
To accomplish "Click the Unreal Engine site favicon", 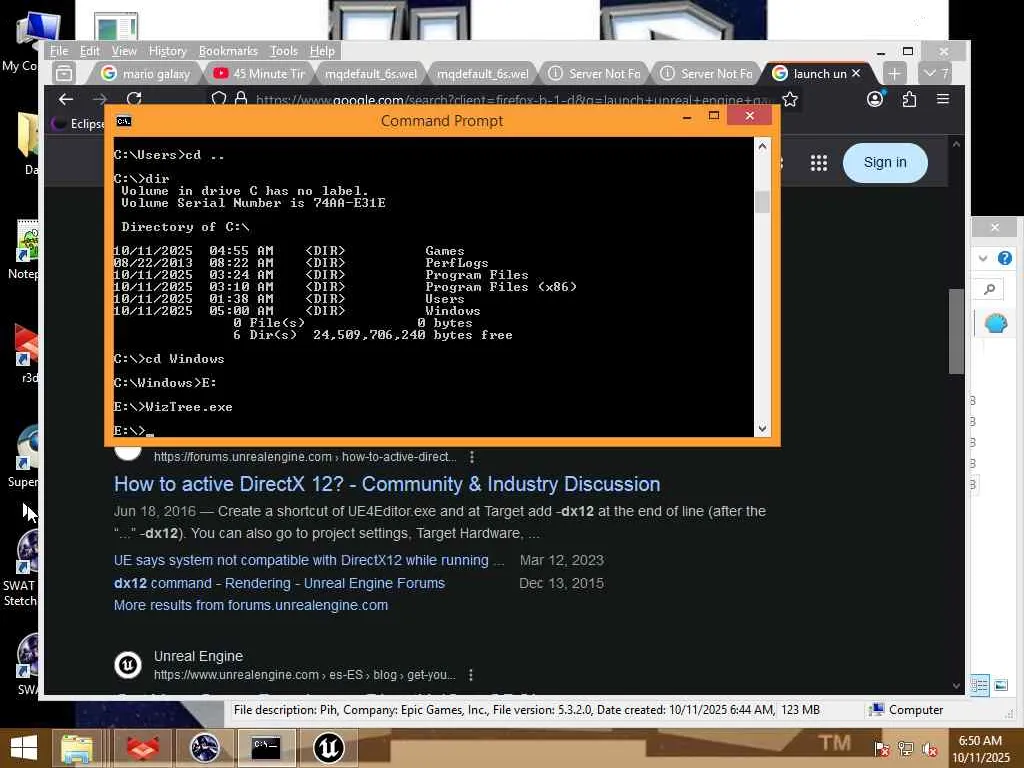I will click(128, 665).
